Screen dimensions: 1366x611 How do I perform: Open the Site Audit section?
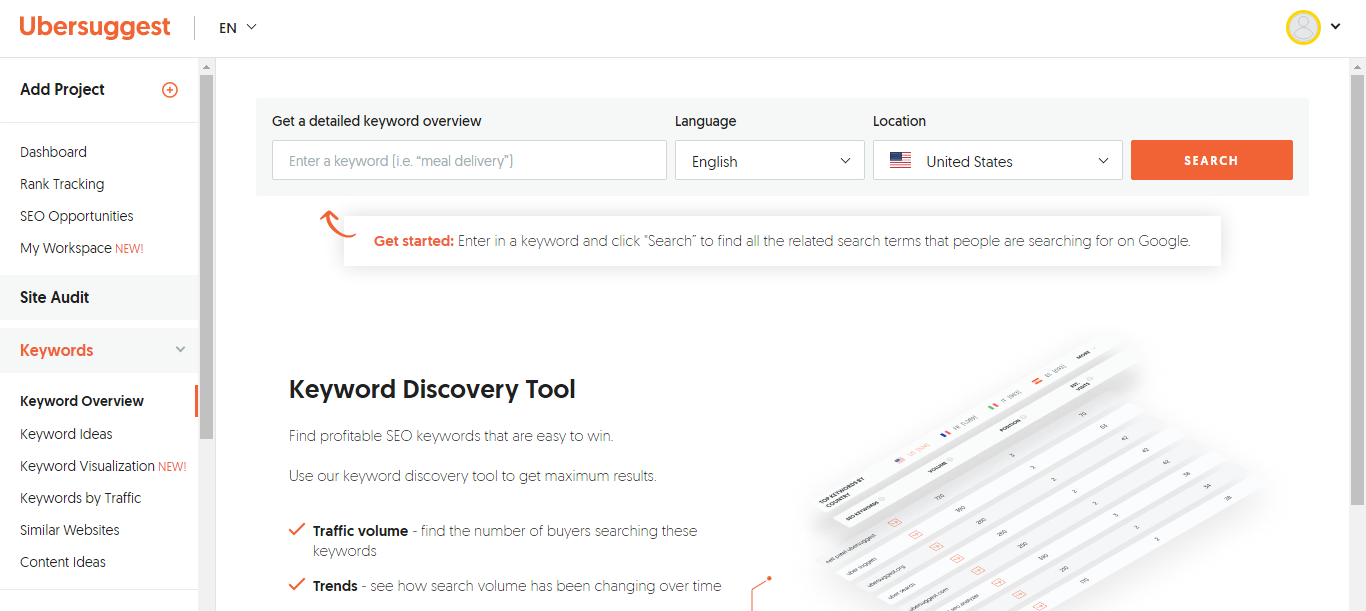click(55, 297)
